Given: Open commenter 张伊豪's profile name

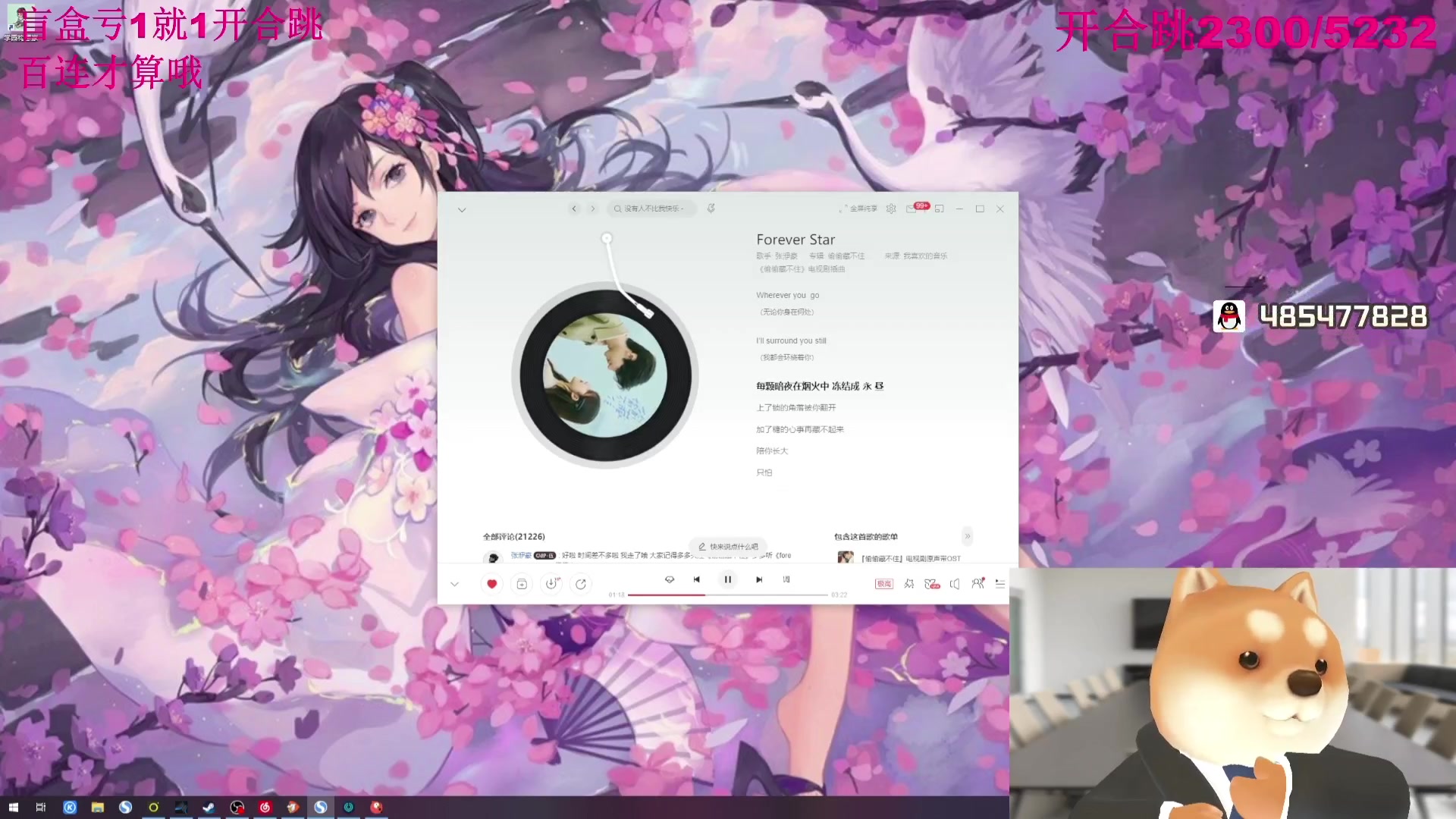Looking at the screenshot, I should click(521, 555).
